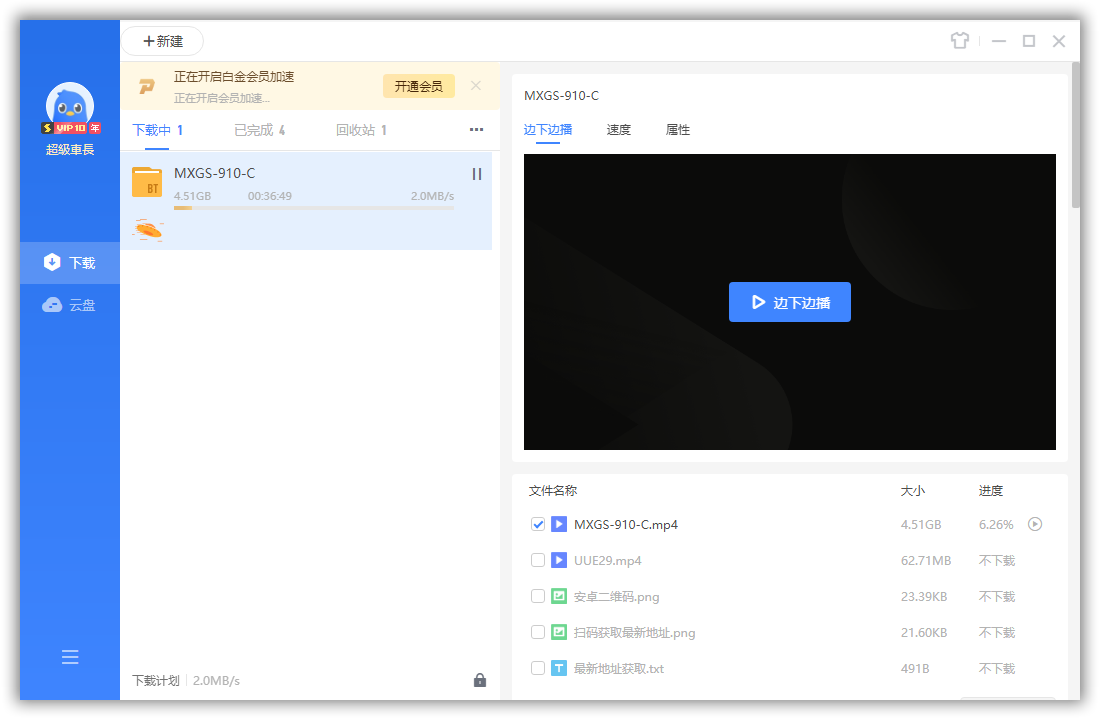This screenshot has height=720, width=1100.
Task: Click the BT folder icon of MXGS-910-C
Action: [x=147, y=182]
